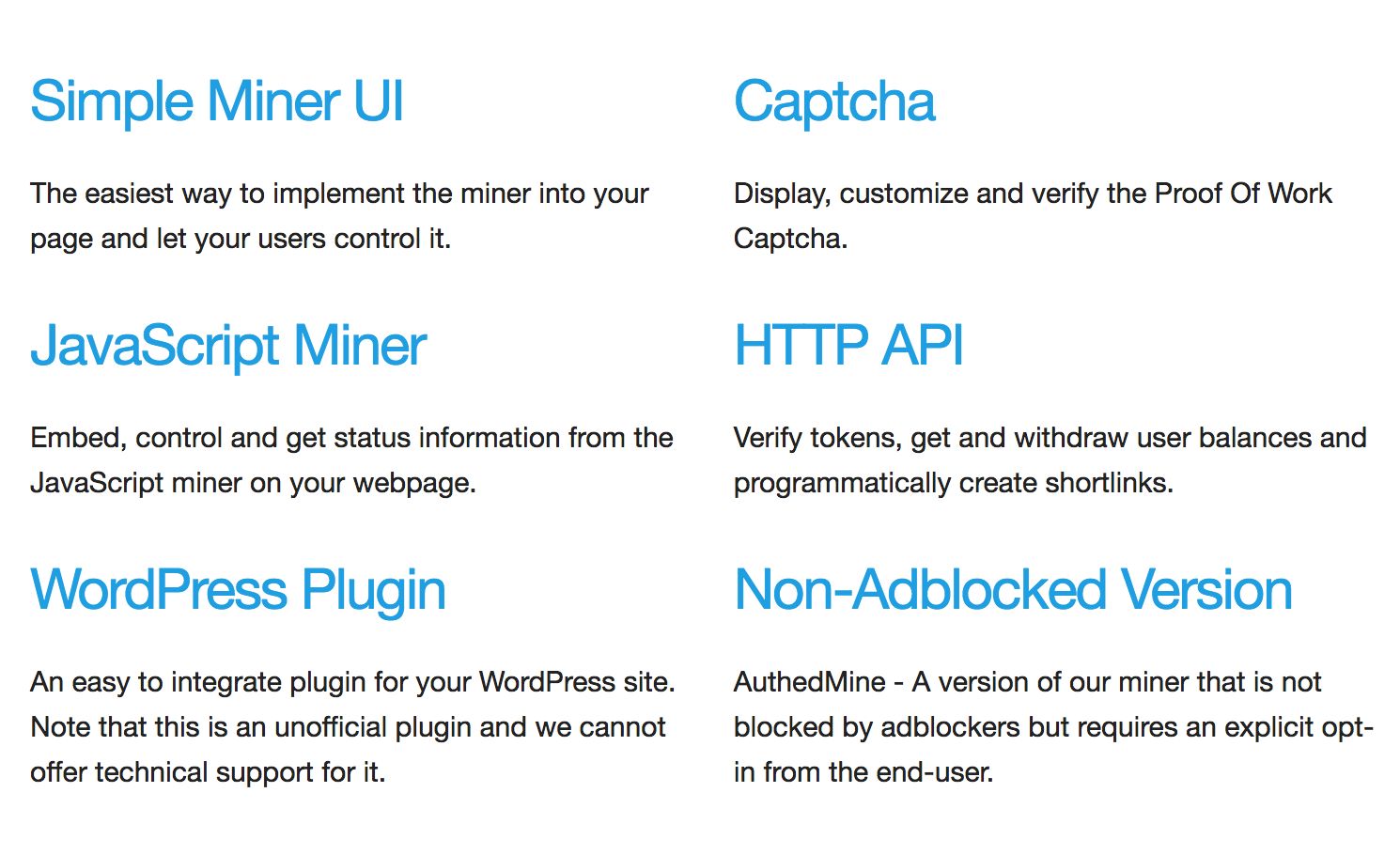This screenshot has width=1400, height=855.
Task: Click the JavaScript Miner description paragraph
Action: coord(351,460)
